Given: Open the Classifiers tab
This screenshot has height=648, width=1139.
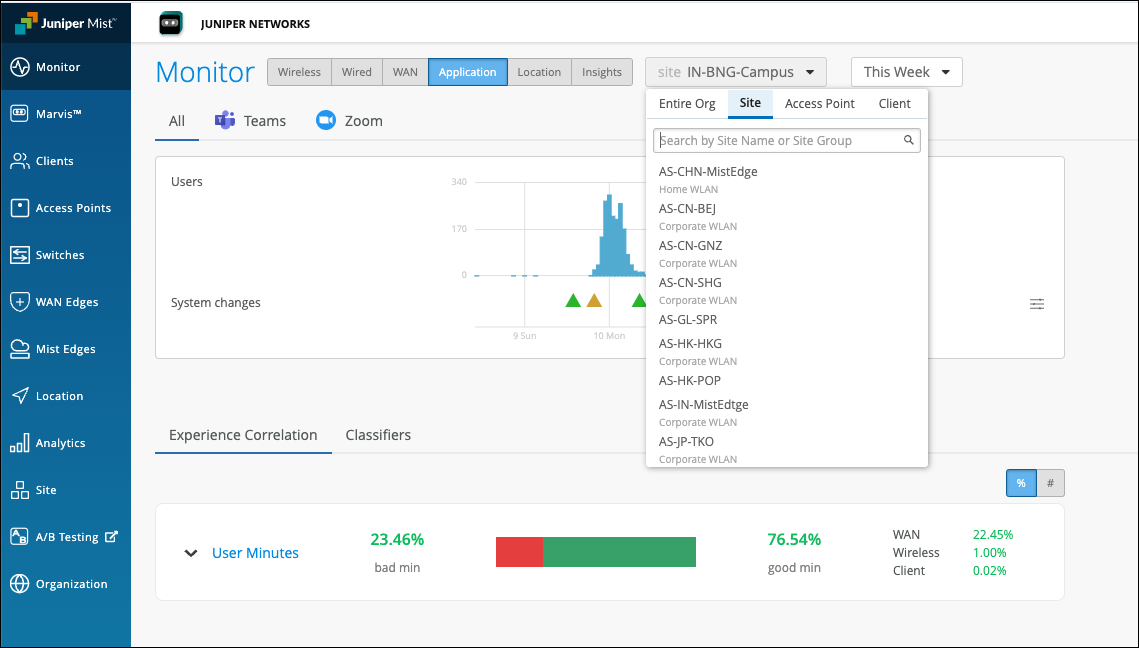Looking at the screenshot, I should click(x=378, y=435).
